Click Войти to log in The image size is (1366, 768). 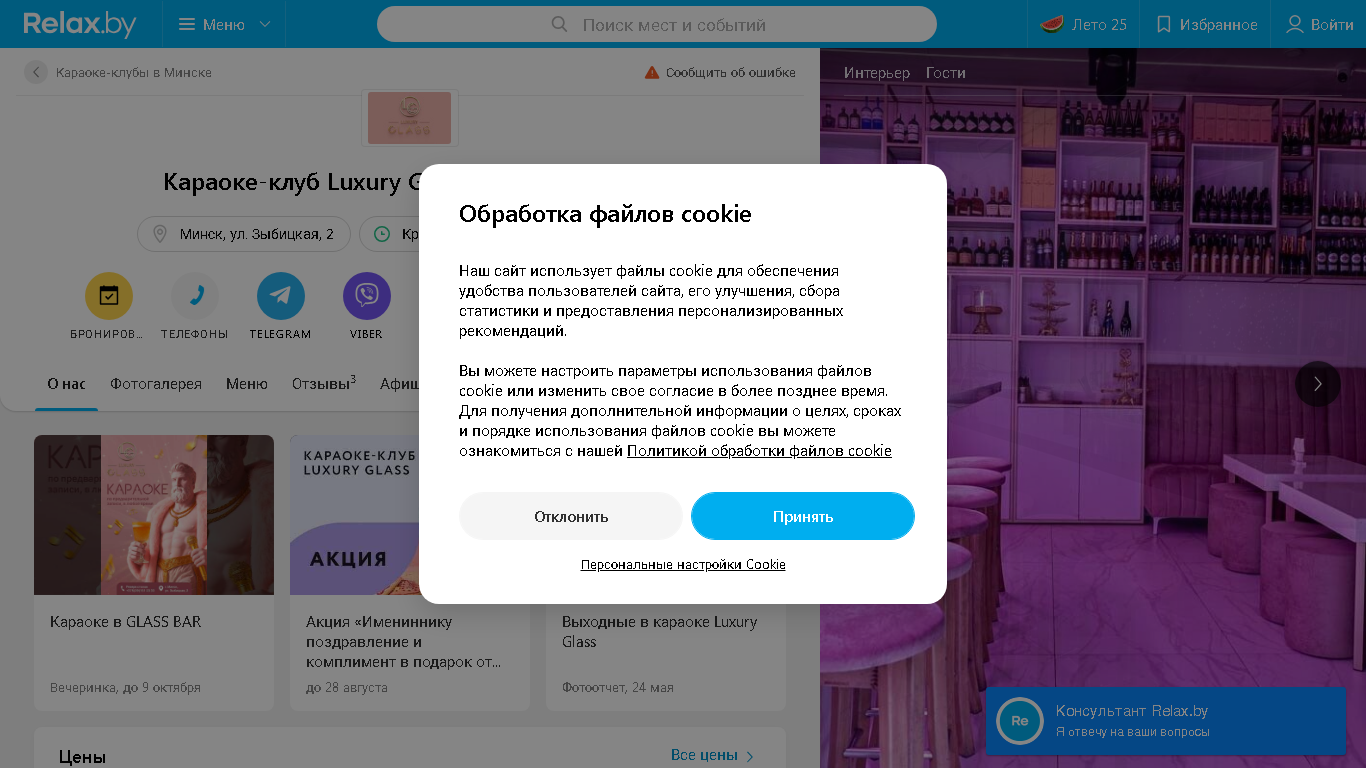point(1320,24)
